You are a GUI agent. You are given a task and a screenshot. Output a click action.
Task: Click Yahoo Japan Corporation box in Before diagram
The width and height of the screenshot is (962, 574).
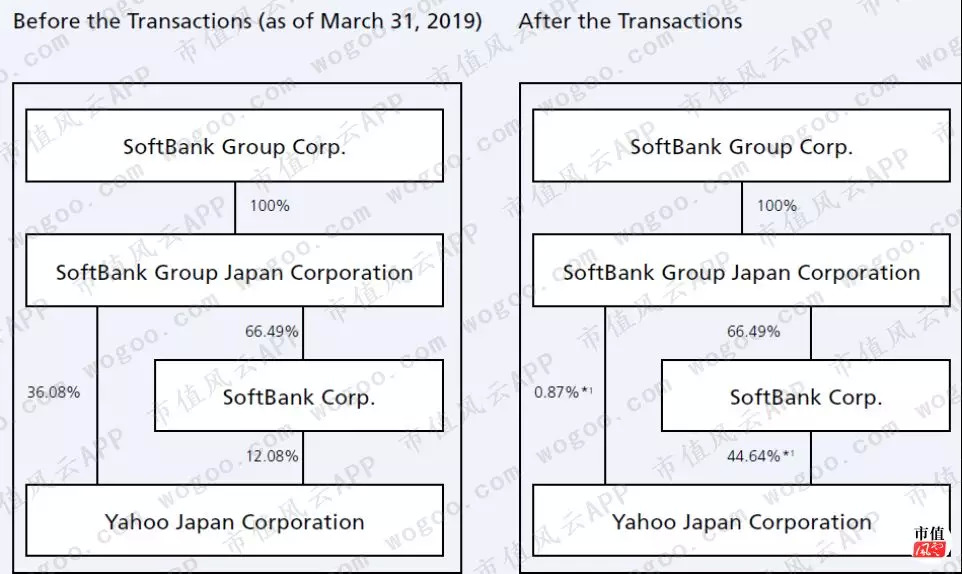[234, 521]
